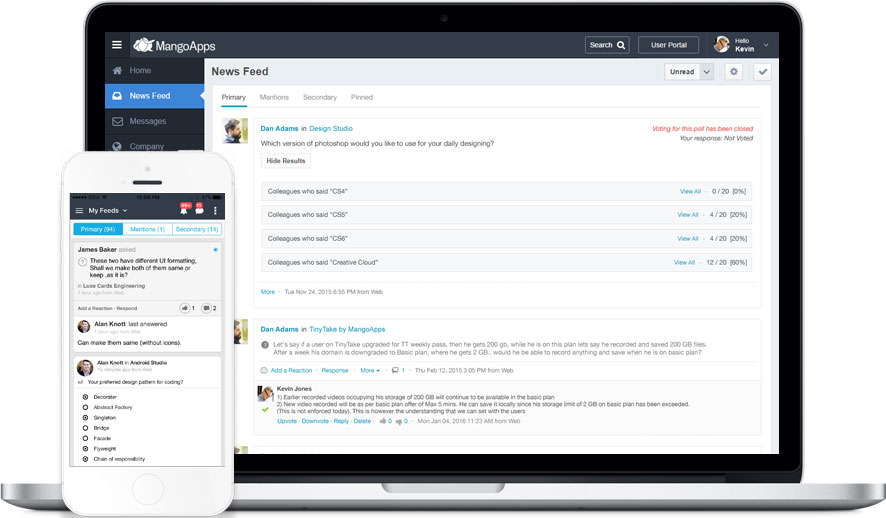Tap the Primary (94) tab on the phone
886x518 pixels.
[x=98, y=229]
